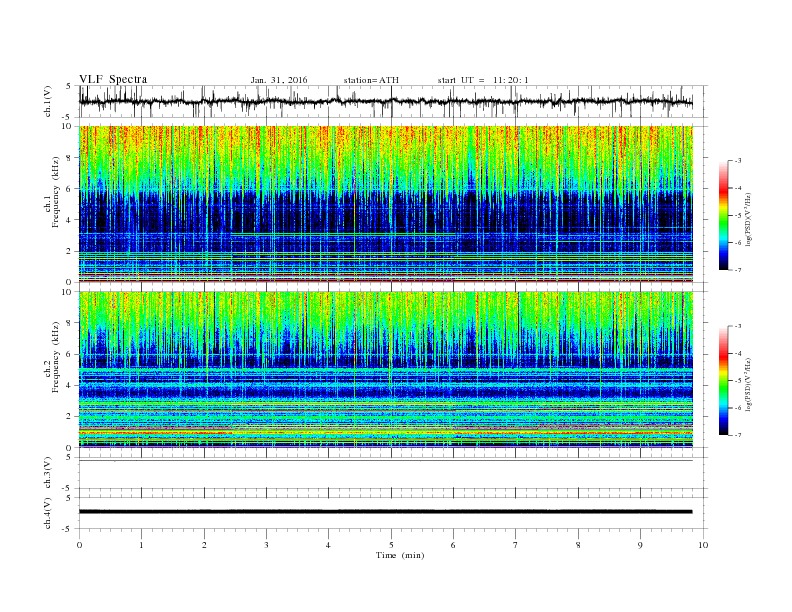
Task: Click the "start UT = 11:20:1" header text
Action: tap(483, 80)
